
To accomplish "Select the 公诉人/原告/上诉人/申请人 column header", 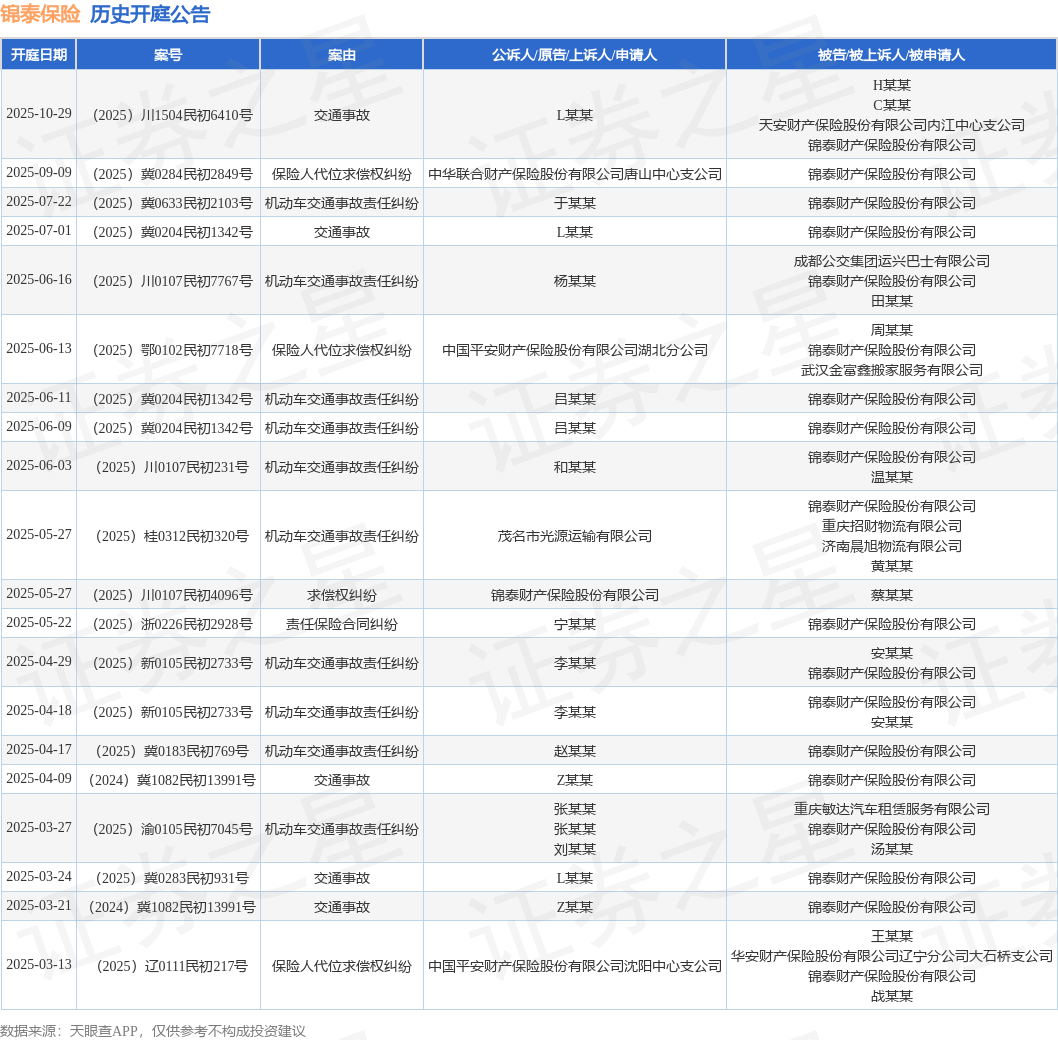I will 574,55.
